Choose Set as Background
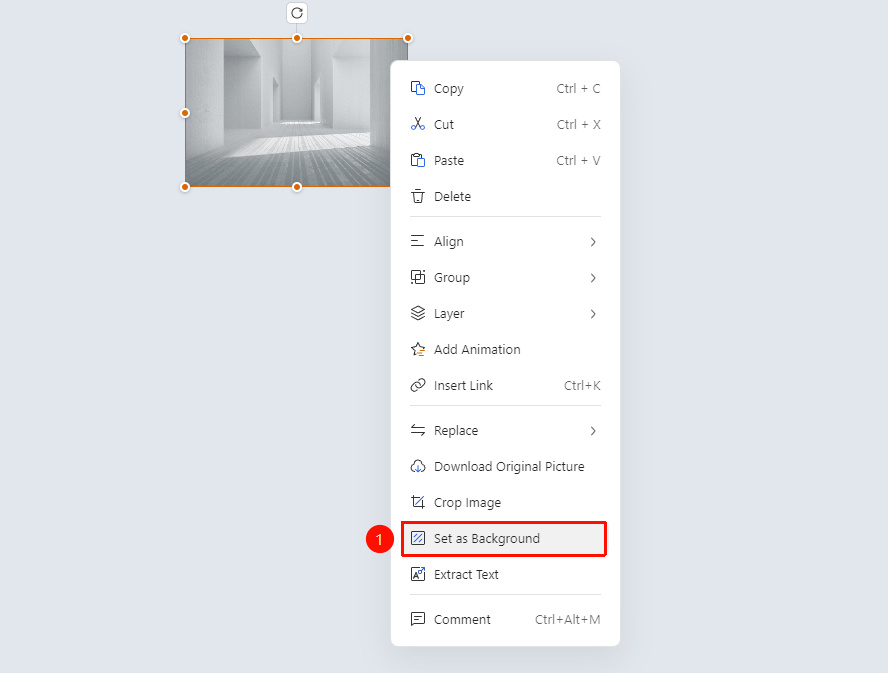 pyautogui.click(x=504, y=539)
